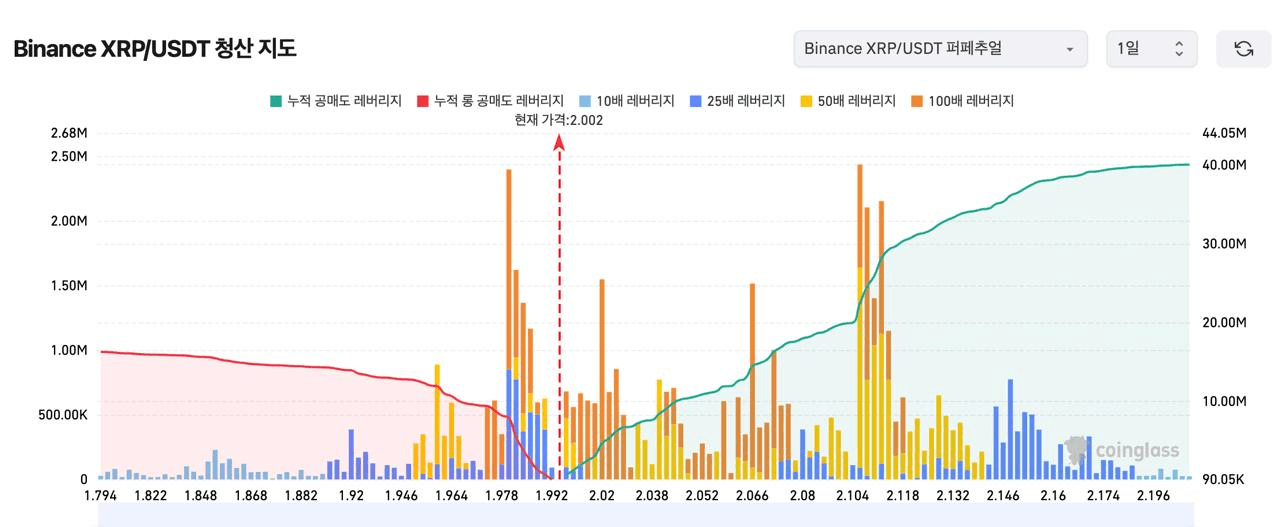This screenshot has height=527, width=1280.
Task: Click the red arrowhead on current price line
Action: 559,143
